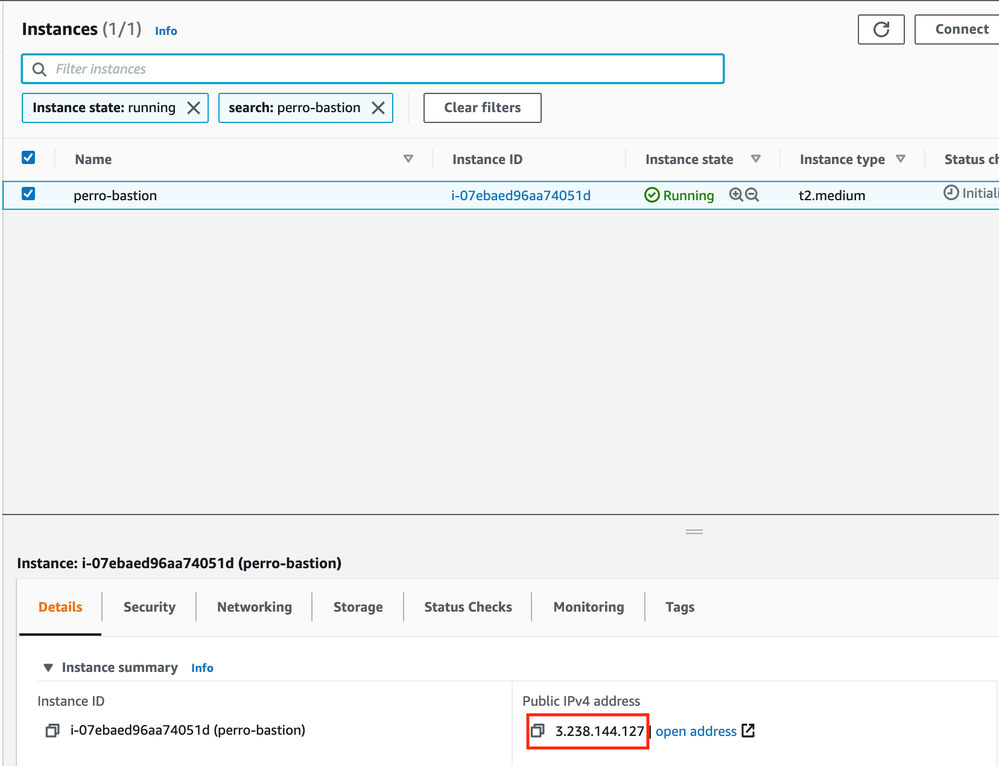The height and width of the screenshot is (766, 999).
Task: Click the zoom-in icon beside Running
Action: 736,195
